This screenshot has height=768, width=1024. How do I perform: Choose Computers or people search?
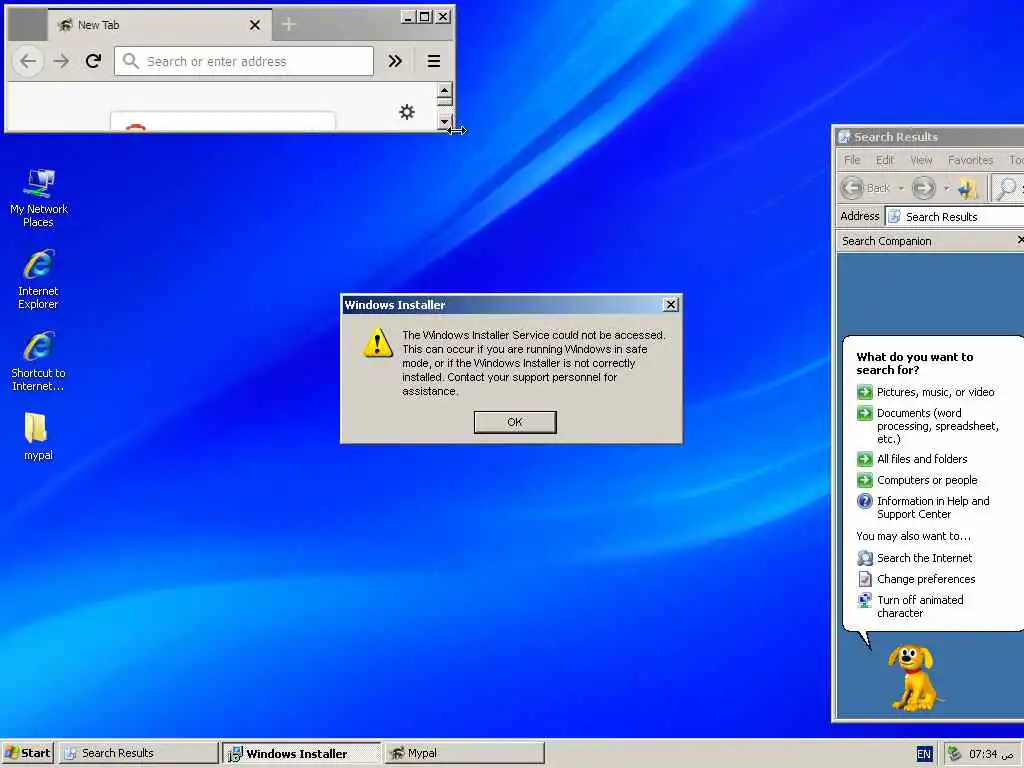click(x=917, y=480)
